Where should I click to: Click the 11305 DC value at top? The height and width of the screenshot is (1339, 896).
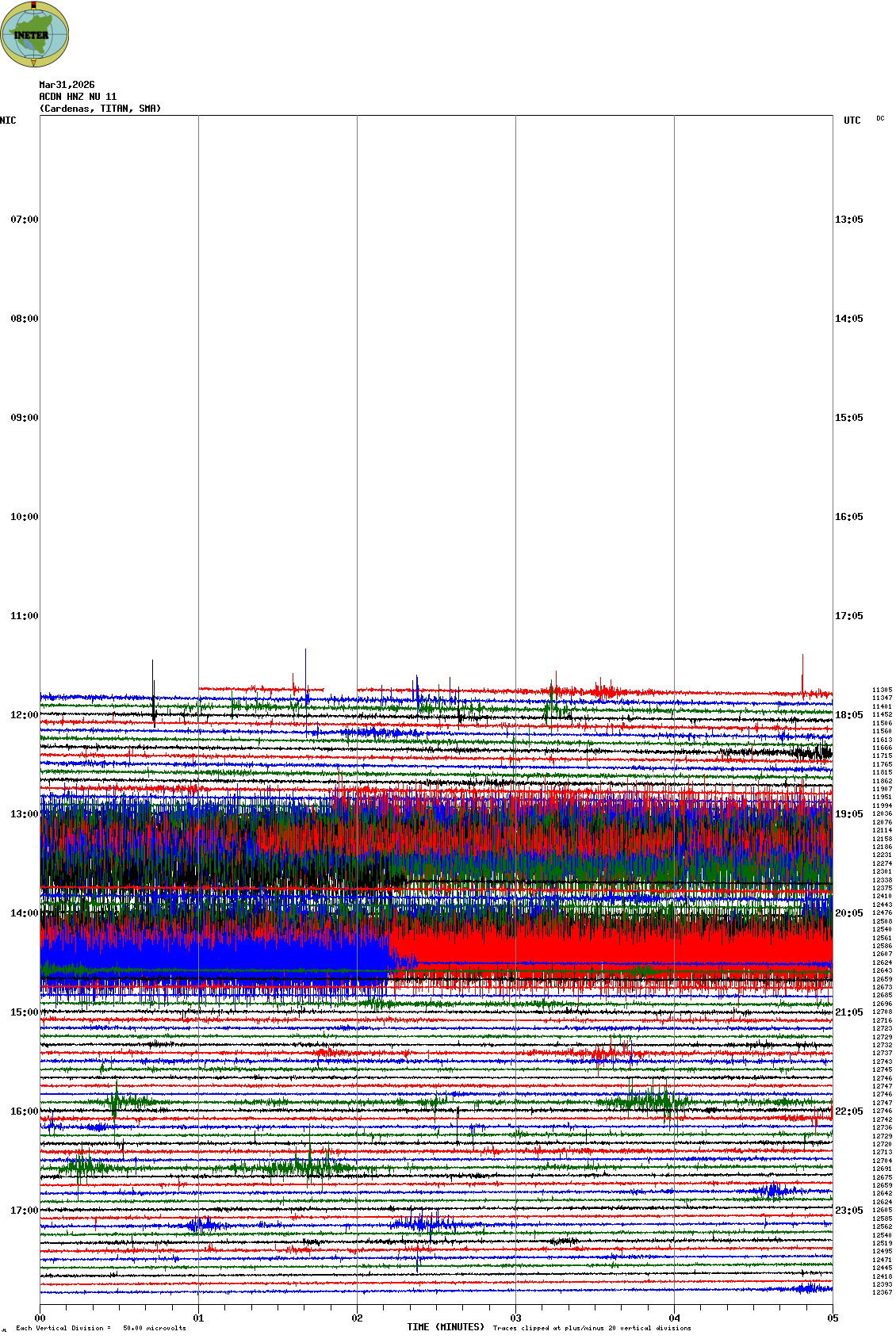(882, 690)
